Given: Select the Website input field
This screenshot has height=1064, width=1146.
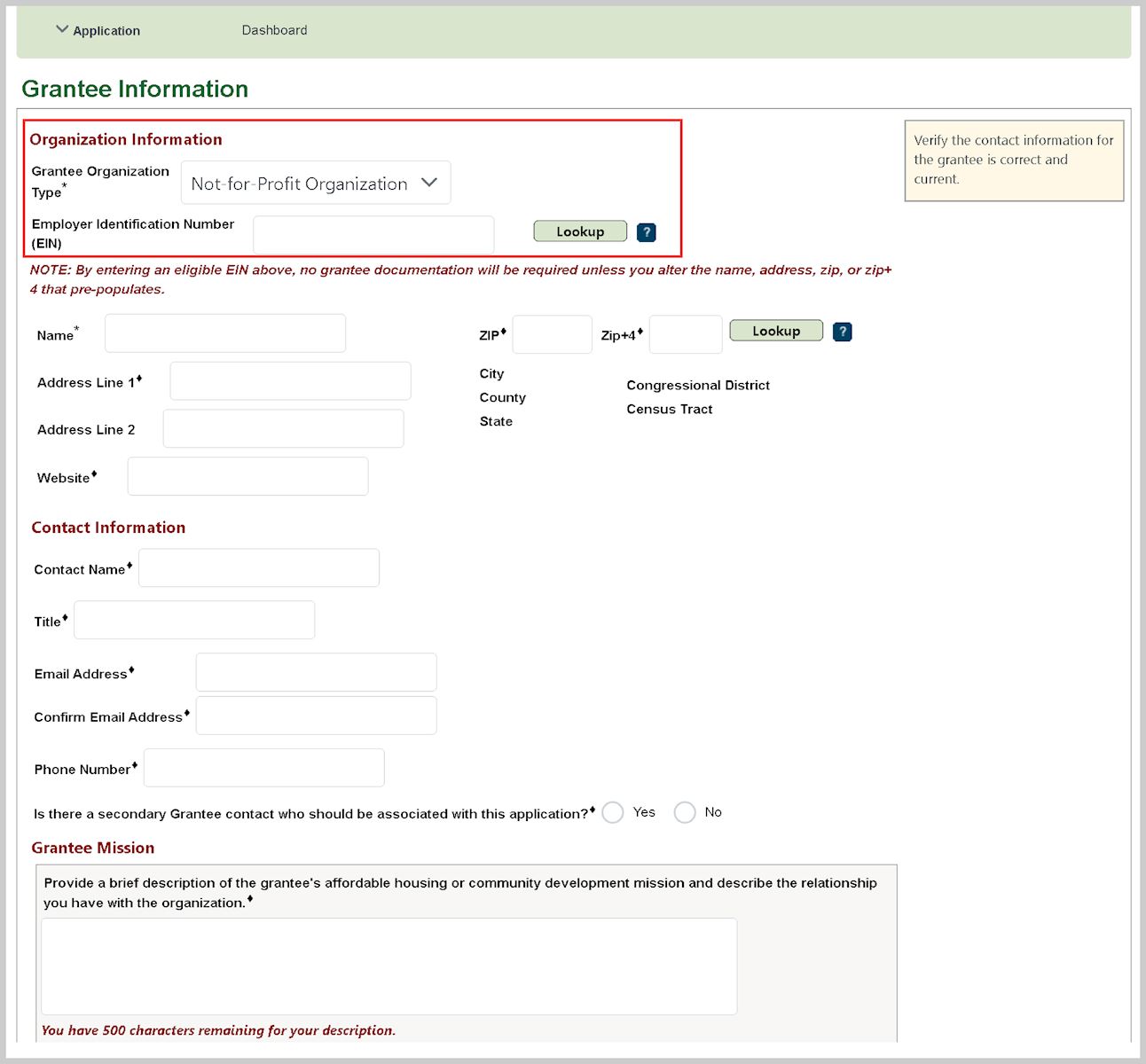Looking at the screenshot, I should [x=247, y=477].
